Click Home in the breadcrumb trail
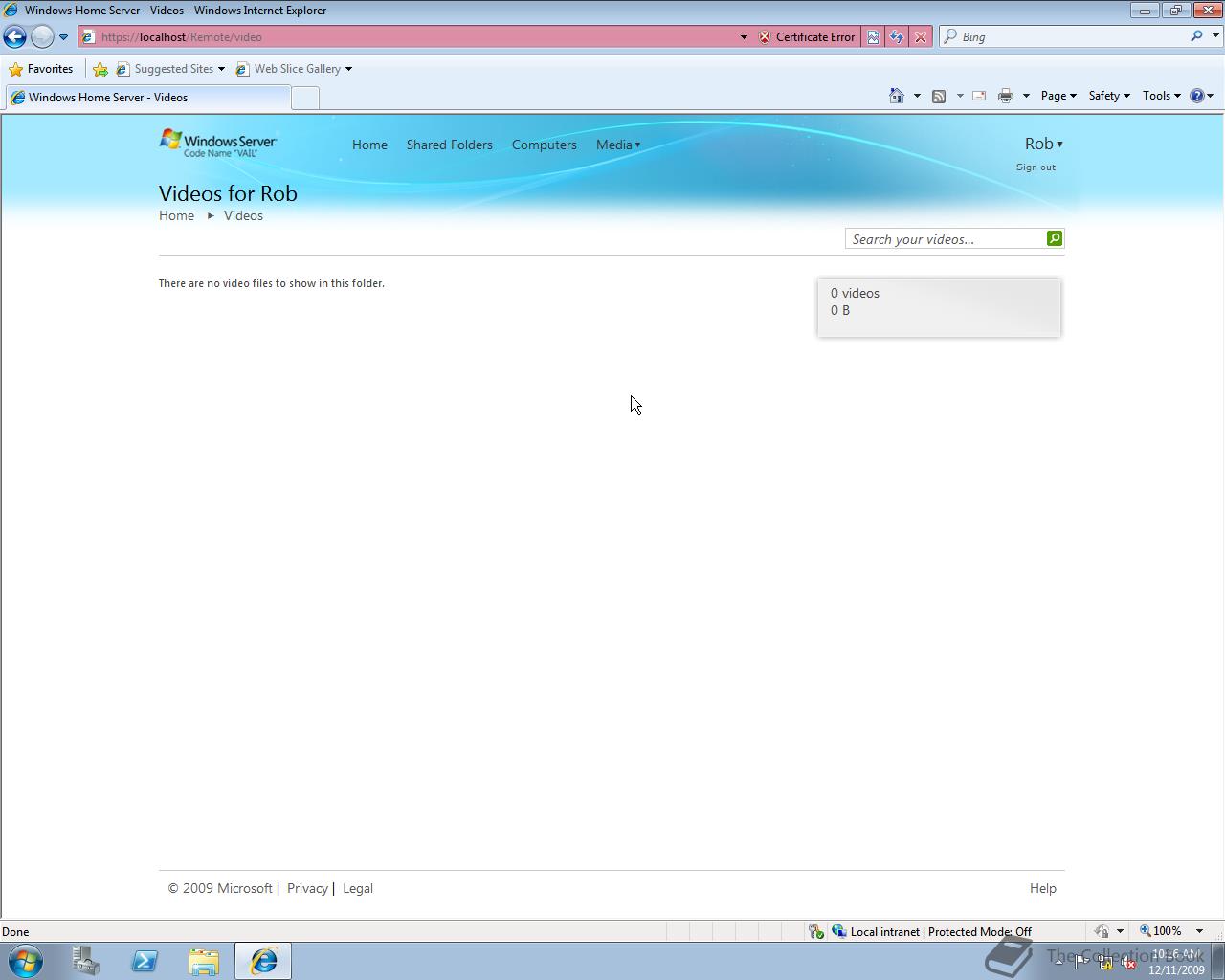Image resolution: width=1225 pixels, height=980 pixels. pyautogui.click(x=176, y=215)
